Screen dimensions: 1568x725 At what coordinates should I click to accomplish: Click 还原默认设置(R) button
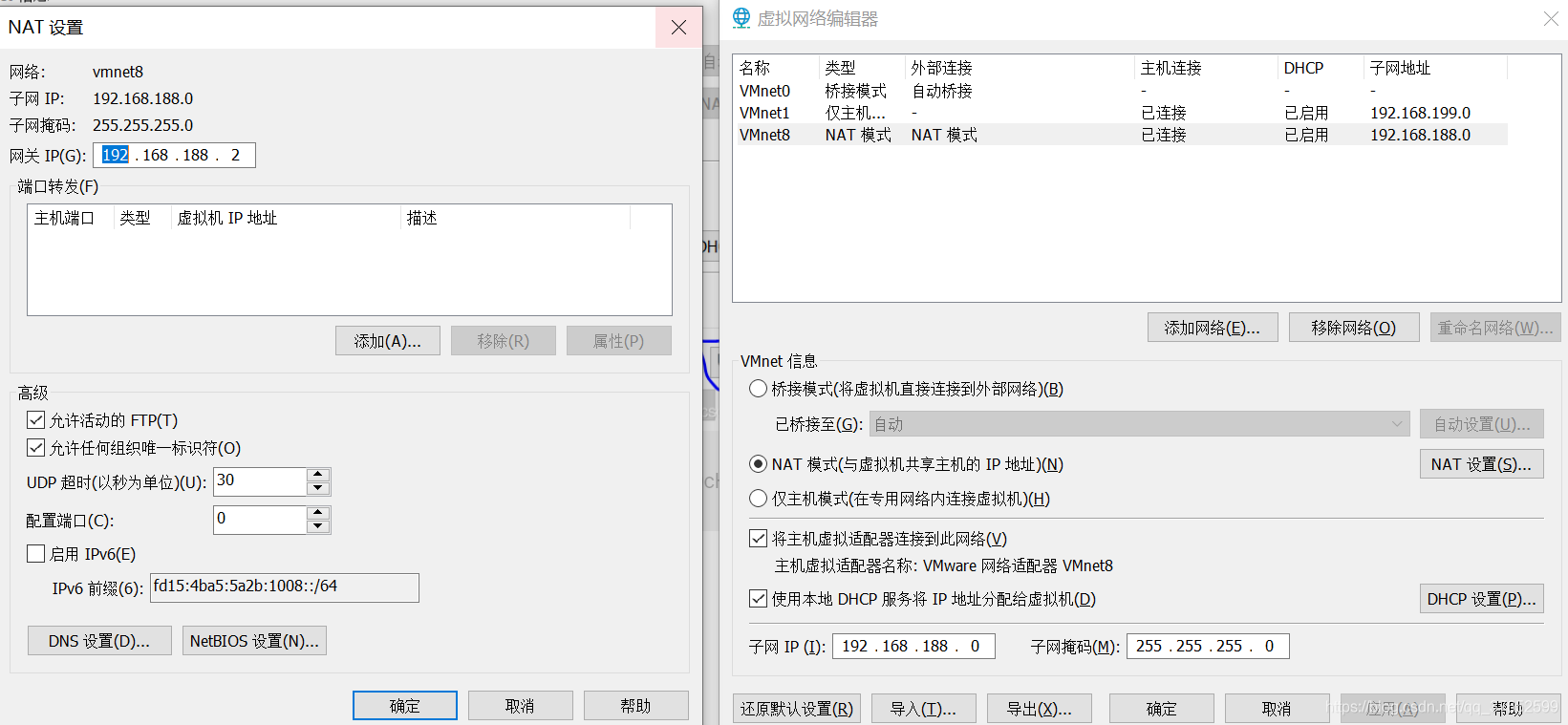[797, 709]
